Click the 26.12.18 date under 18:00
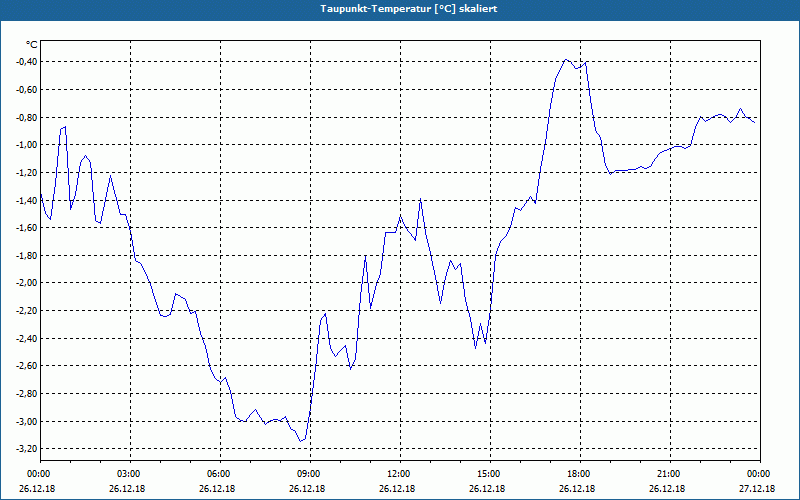Viewport: 800px width, 500px height. [x=577, y=489]
